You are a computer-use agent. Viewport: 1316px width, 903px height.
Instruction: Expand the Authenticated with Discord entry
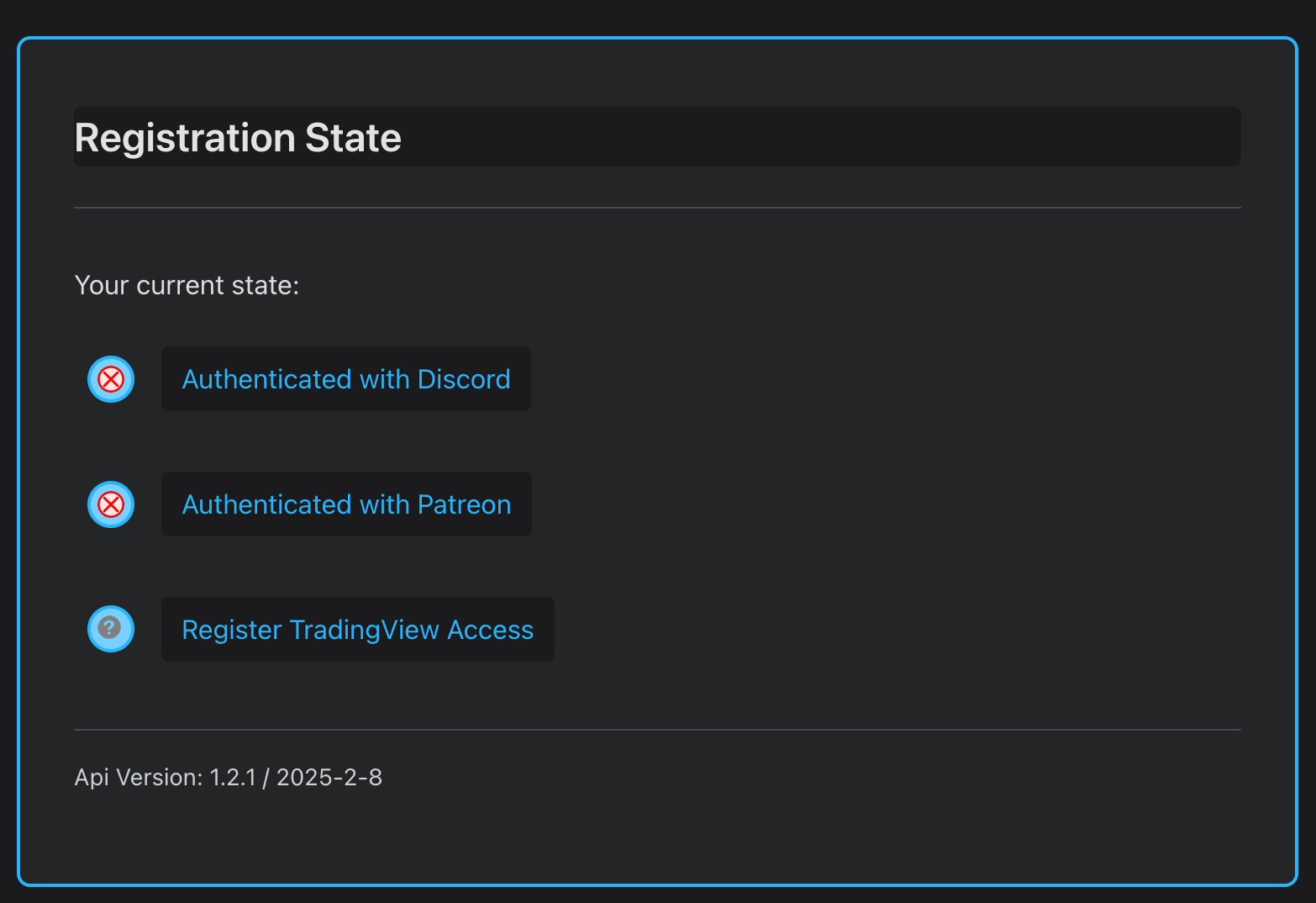pos(345,378)
